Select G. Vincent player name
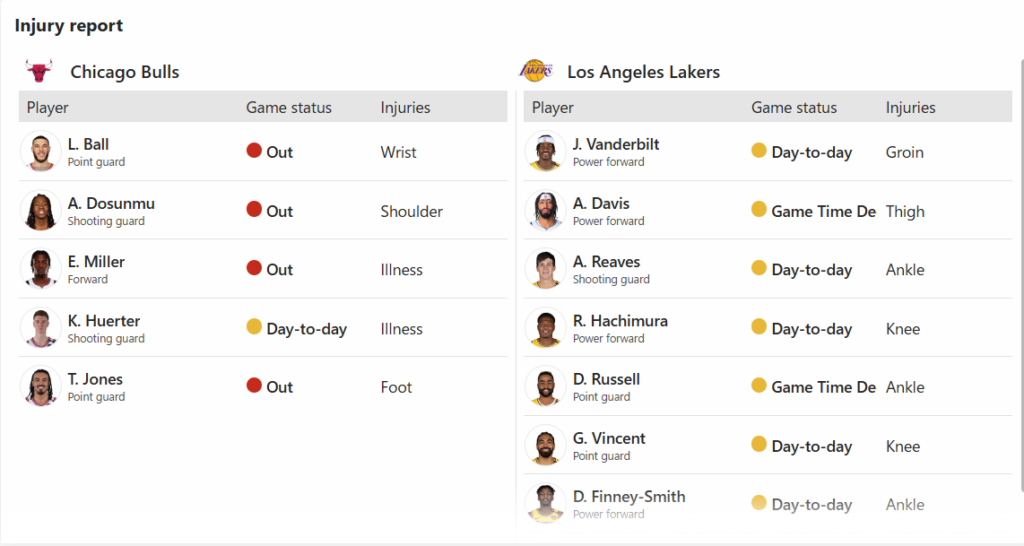1024x546 pixels. [609, 438]
